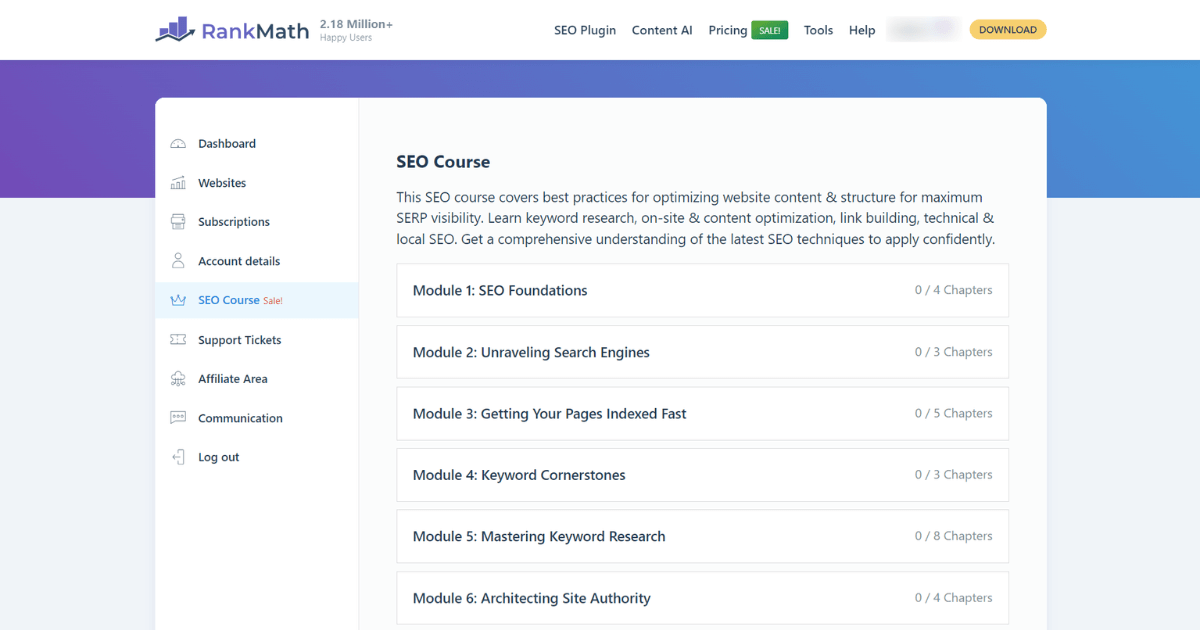This screenshot has width=1200, height=630.
Task: Click the Log out door icon
Action: [178, 457]
